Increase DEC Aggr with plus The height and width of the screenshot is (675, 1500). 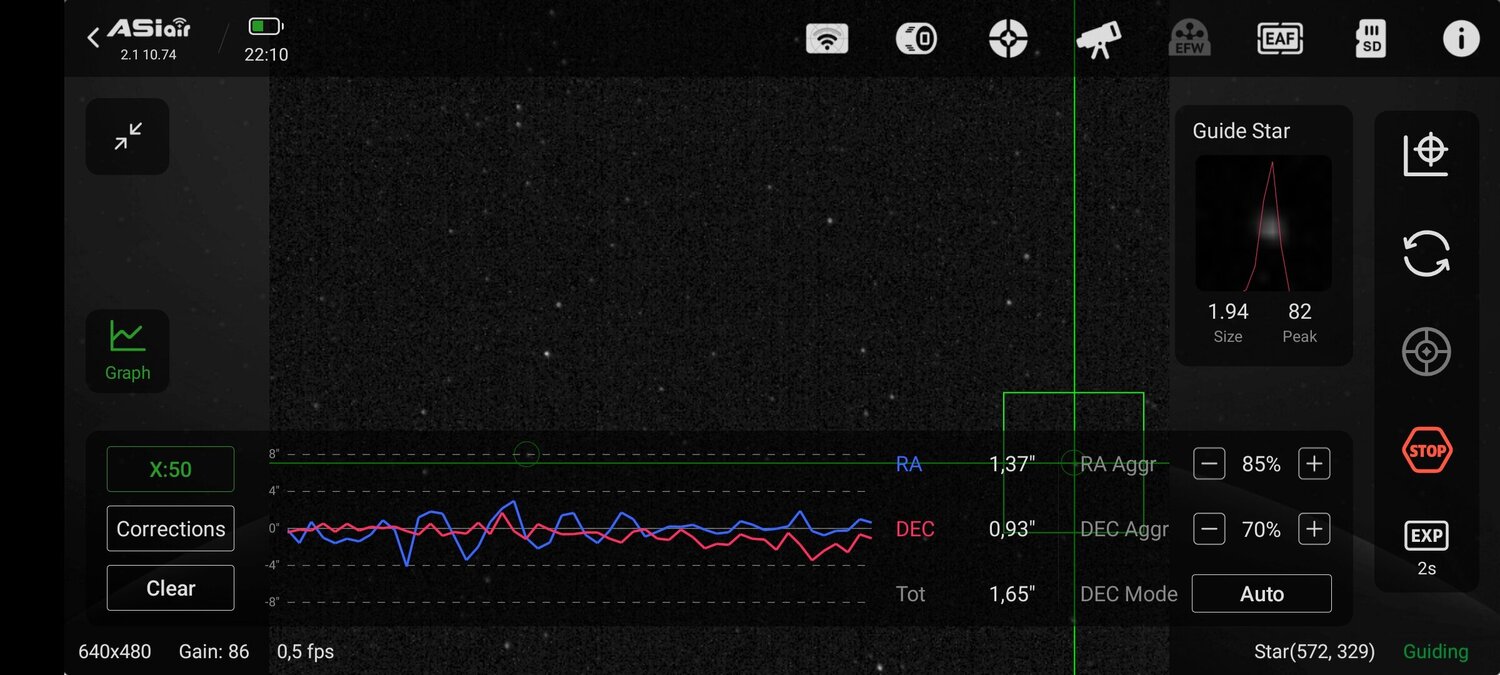1314,529
